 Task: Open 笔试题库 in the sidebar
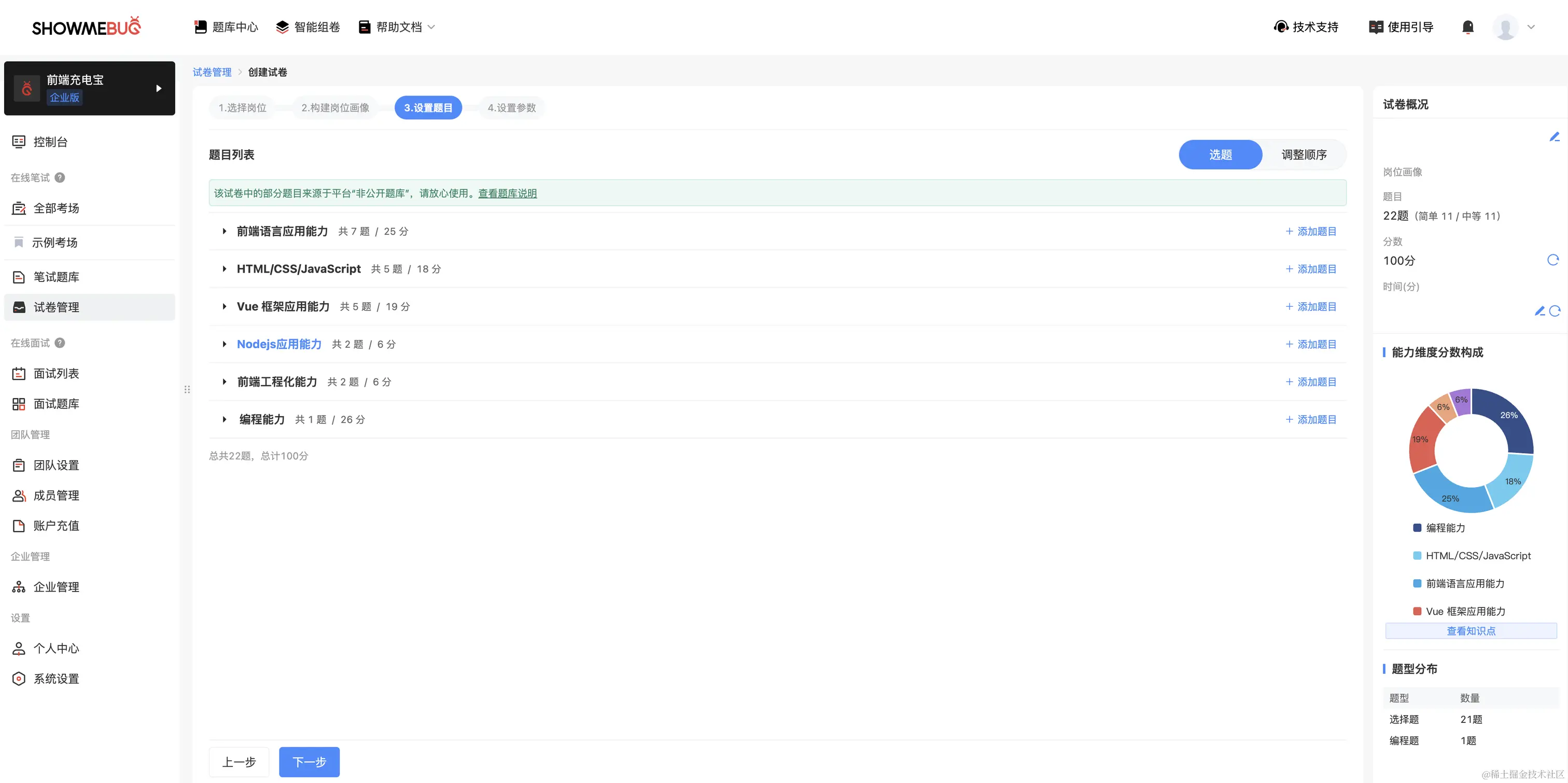56,277
